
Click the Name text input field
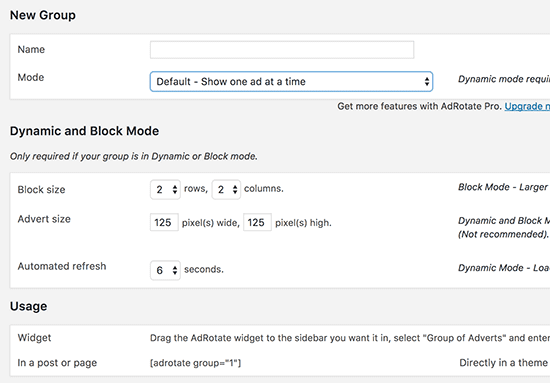click(282, 50)
